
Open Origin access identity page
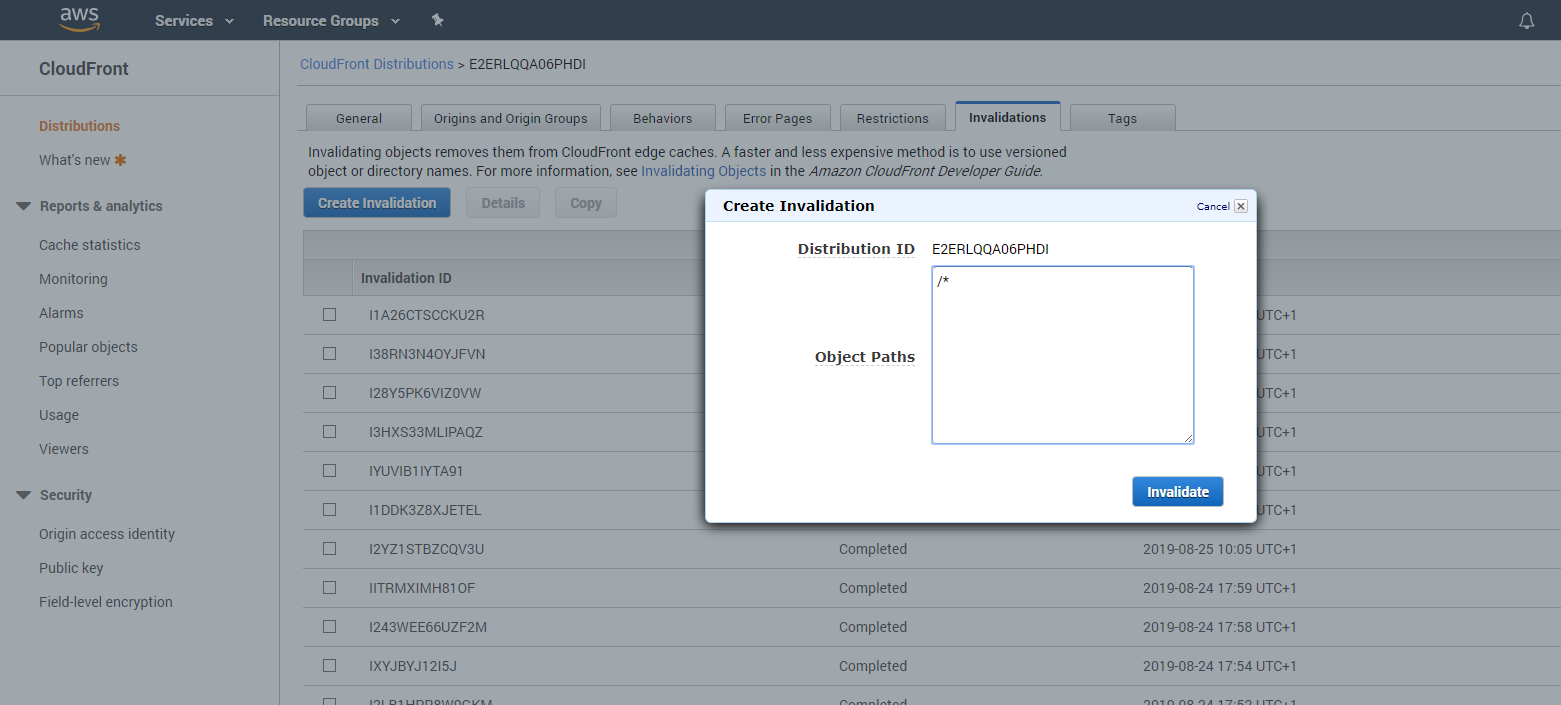(x=107, y=534)
